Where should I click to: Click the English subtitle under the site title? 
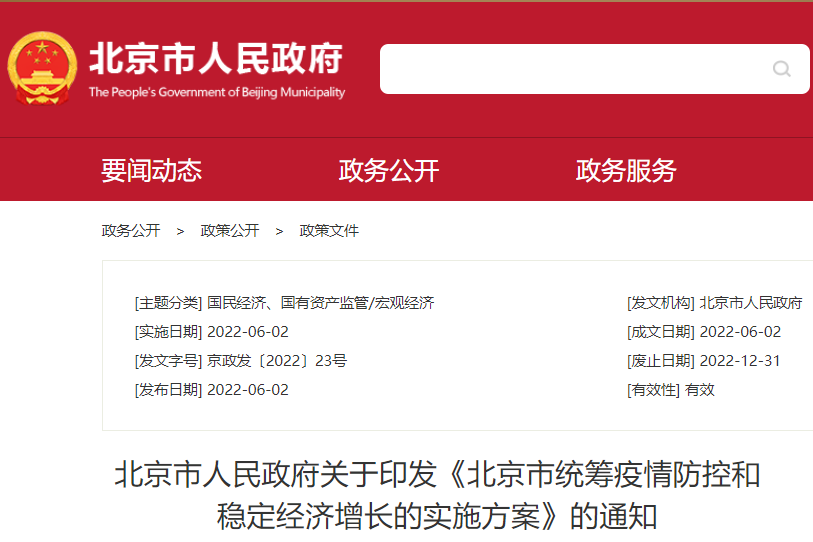(216, 93)
